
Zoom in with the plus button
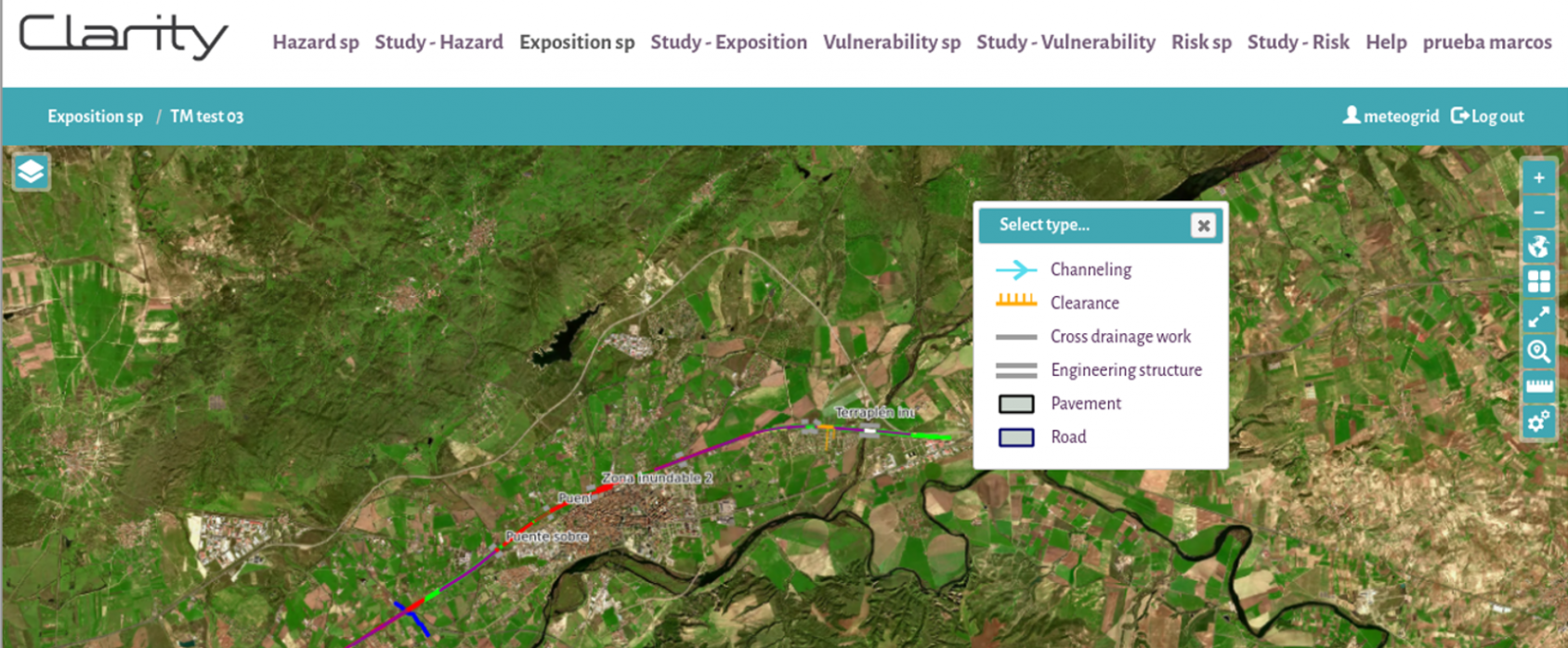1538,177
